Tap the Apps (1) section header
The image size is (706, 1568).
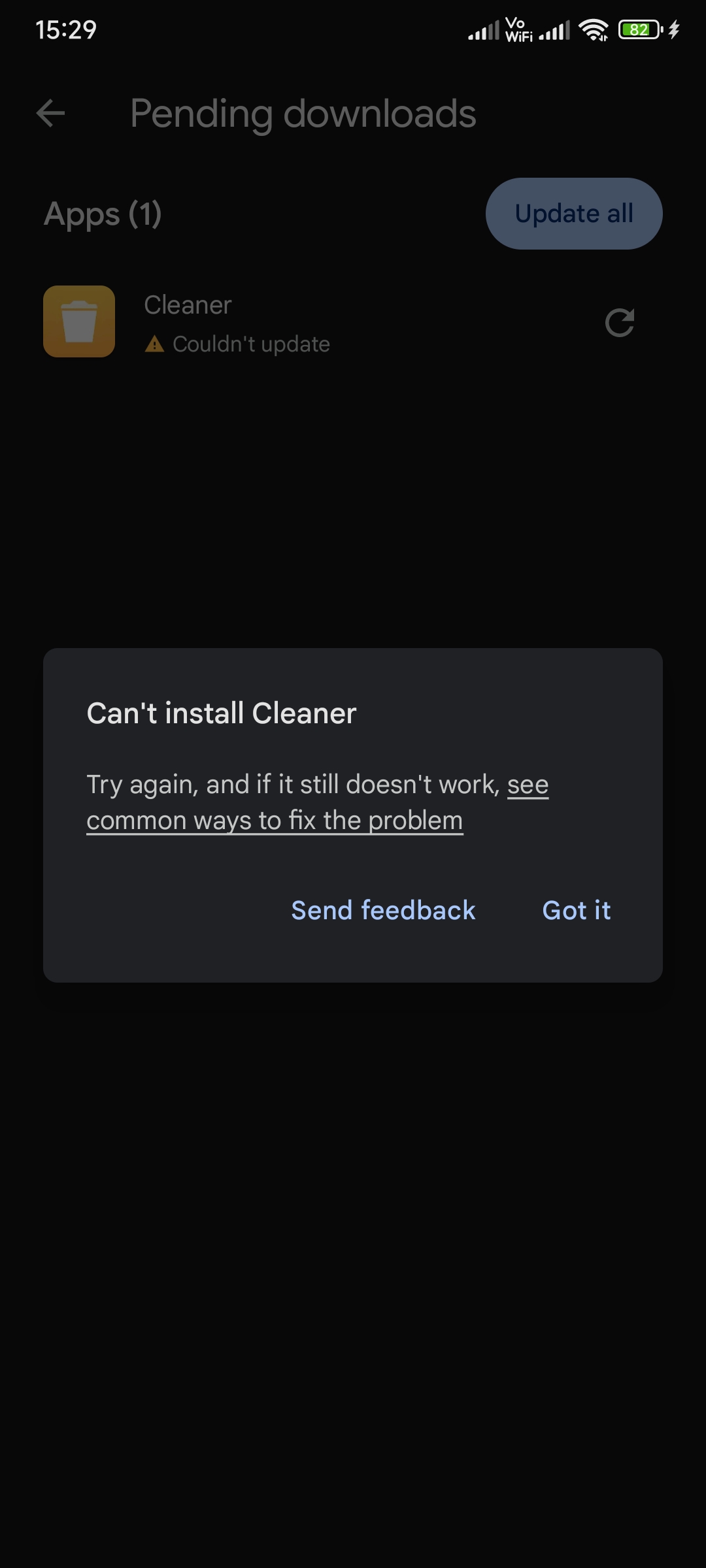pos(103,214)
